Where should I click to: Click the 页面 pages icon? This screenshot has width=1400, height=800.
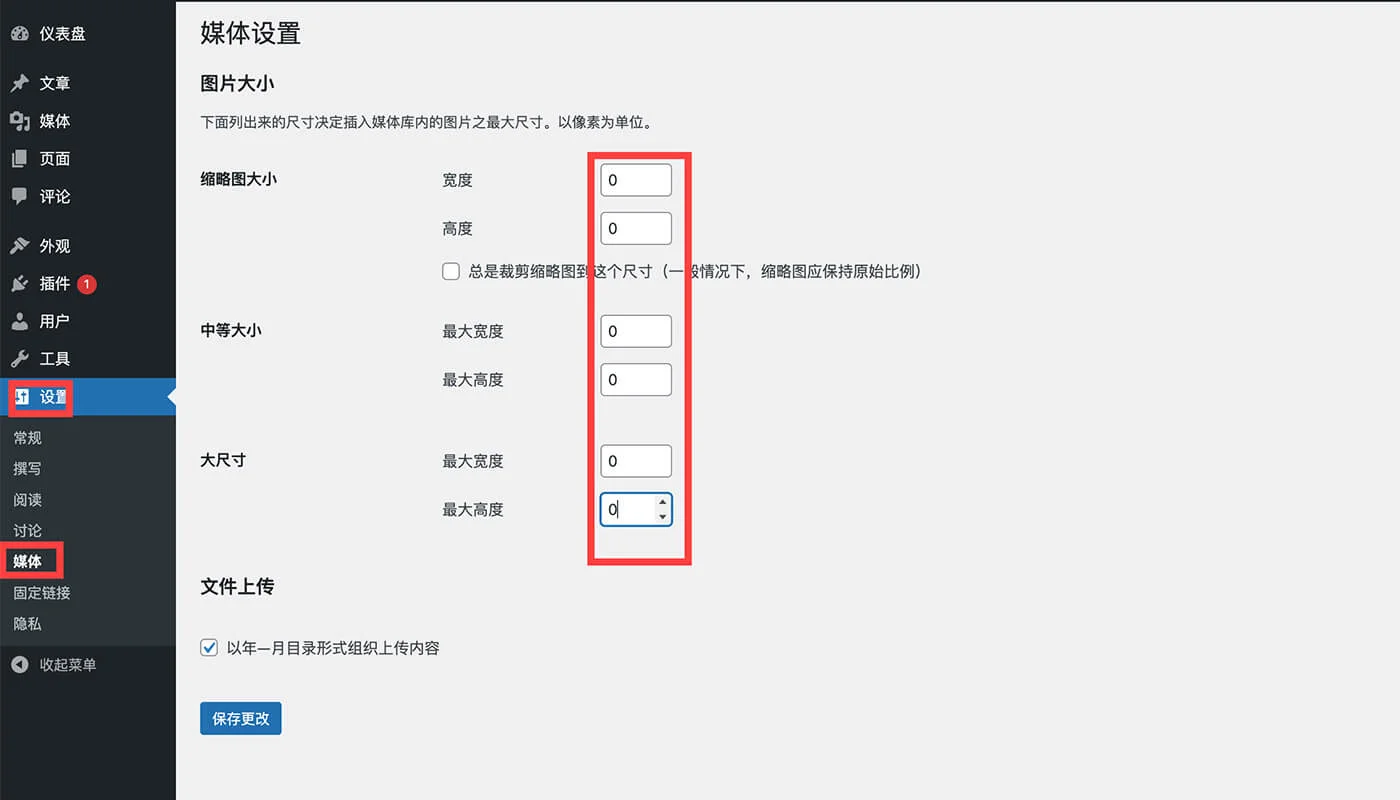tap(22, 158)
